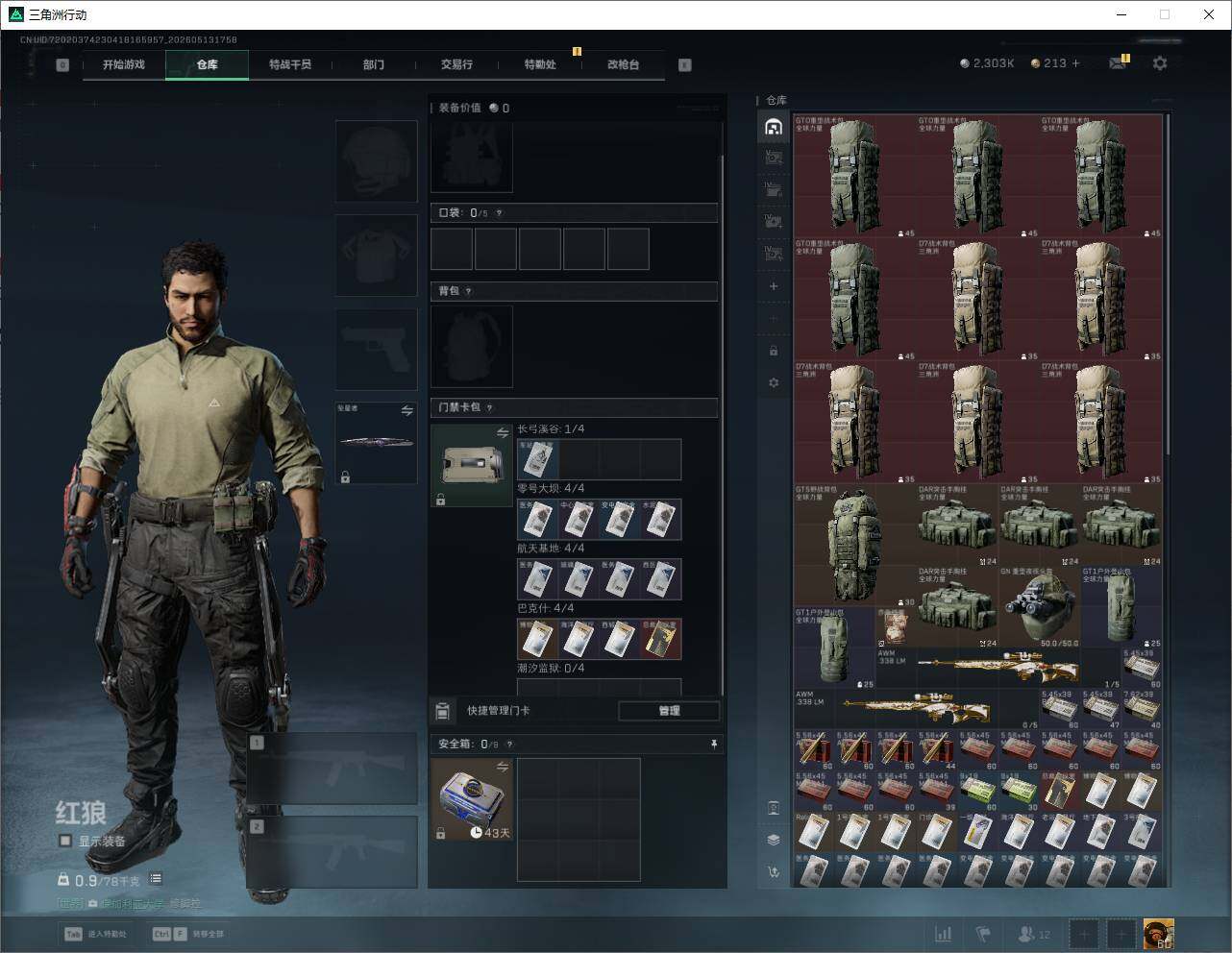
Task: Select the keycard case item
Action: [x=472, y=465]
